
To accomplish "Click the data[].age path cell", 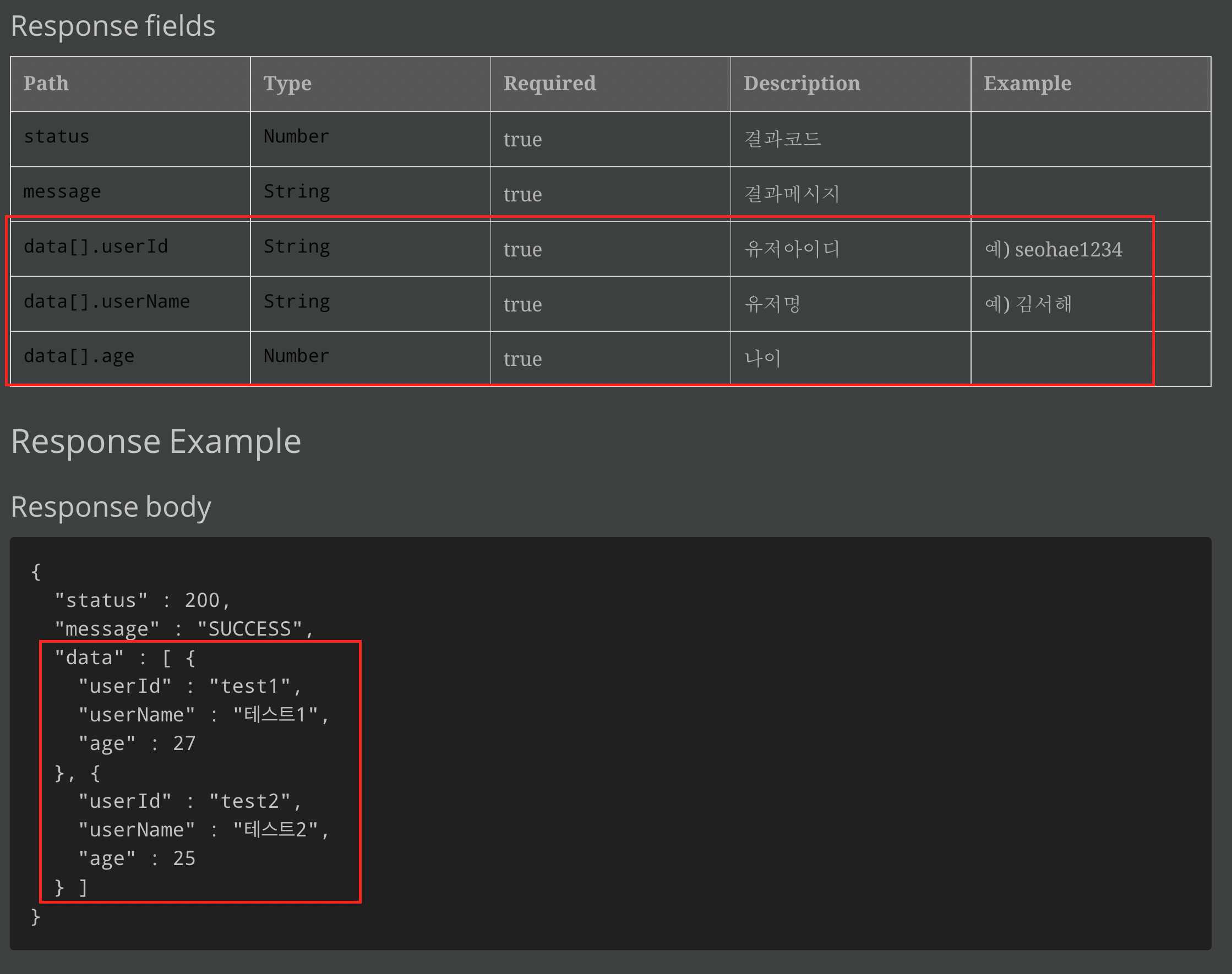I will point(79,357).
